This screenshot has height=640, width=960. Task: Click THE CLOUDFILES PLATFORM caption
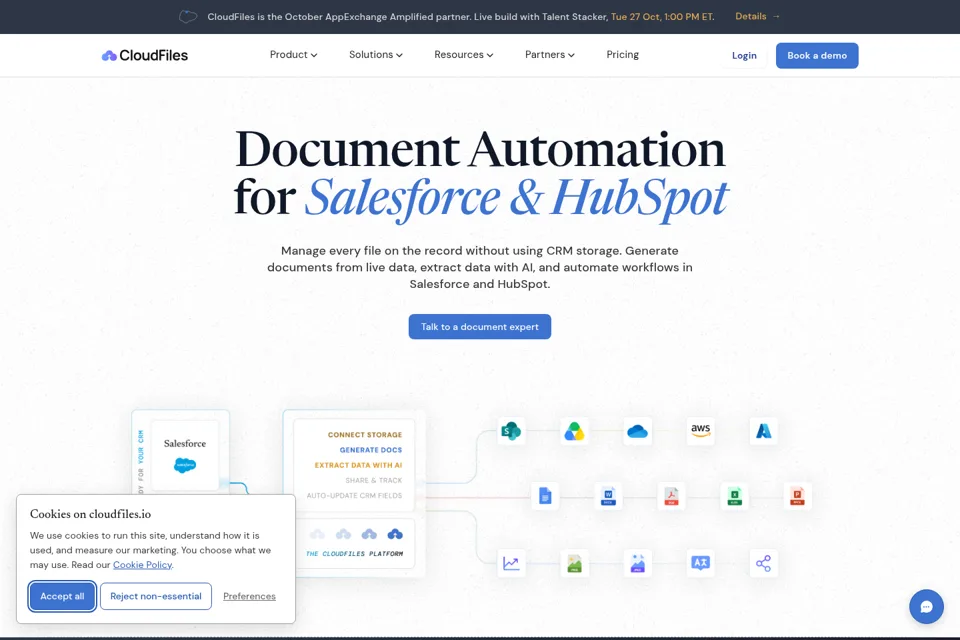tap(354, 554)
